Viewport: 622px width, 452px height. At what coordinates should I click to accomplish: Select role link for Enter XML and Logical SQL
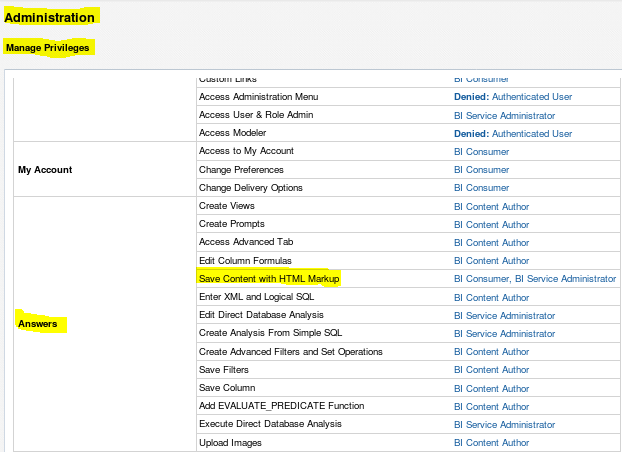pyautogui.click(x=491, y=297)
